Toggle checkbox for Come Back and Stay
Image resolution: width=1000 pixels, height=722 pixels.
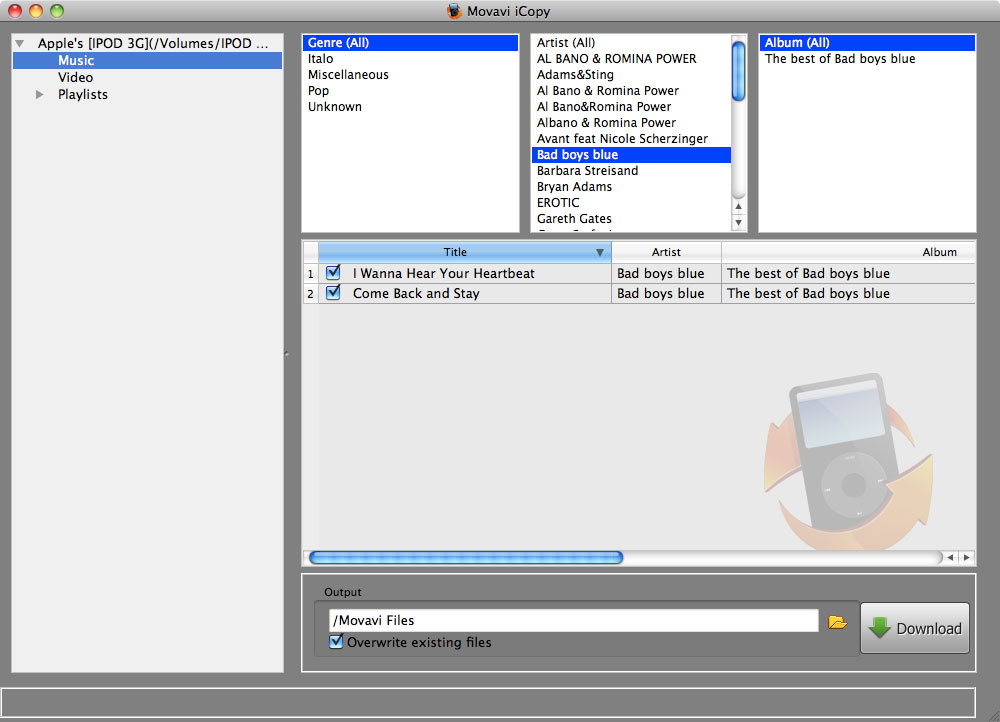tap(333, 293)
